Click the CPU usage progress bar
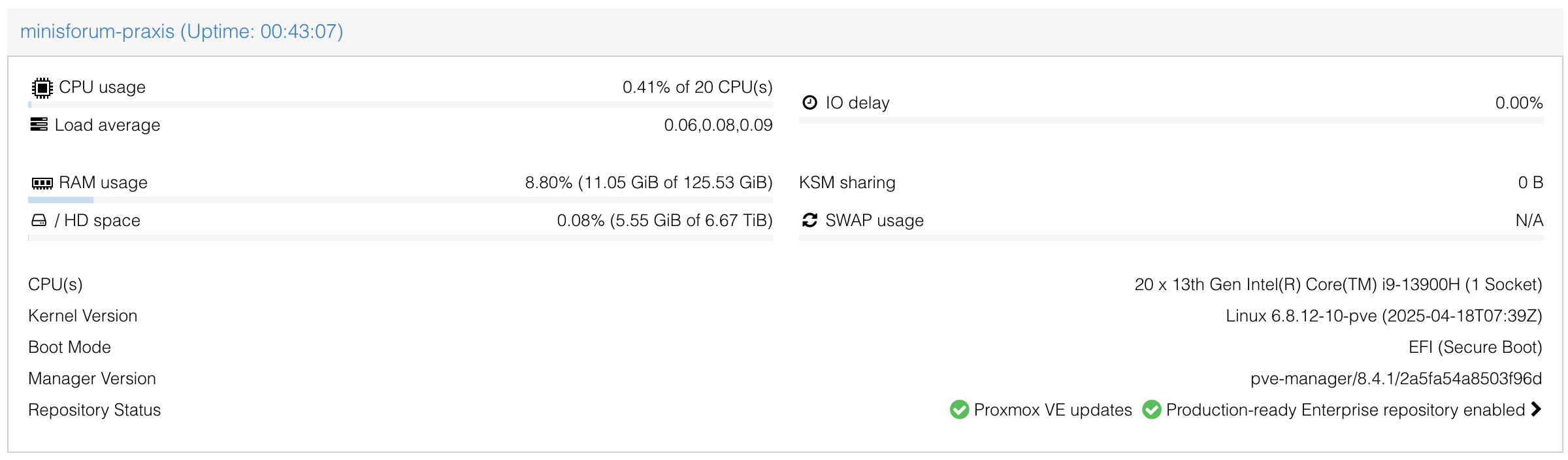Screen dimensions: 1568x460 click(x=400, y=105)
